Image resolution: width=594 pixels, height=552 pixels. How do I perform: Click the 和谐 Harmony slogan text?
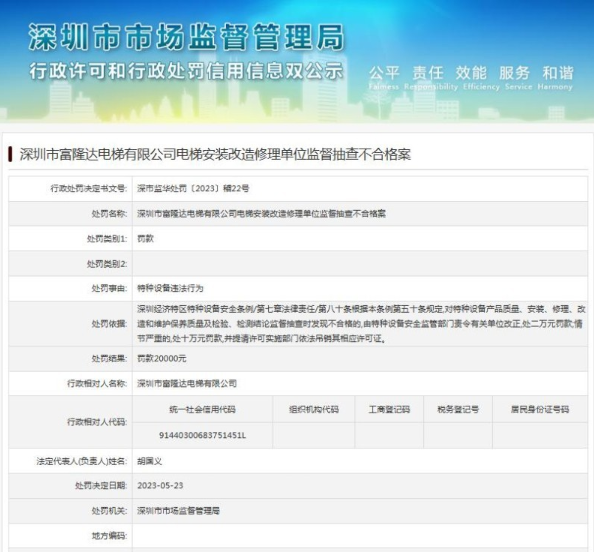click(x=555, y=78)
